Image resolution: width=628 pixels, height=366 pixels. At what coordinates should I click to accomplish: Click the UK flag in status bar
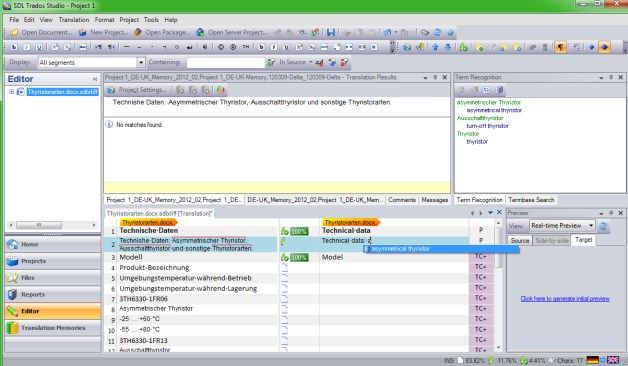click(613, 360)
